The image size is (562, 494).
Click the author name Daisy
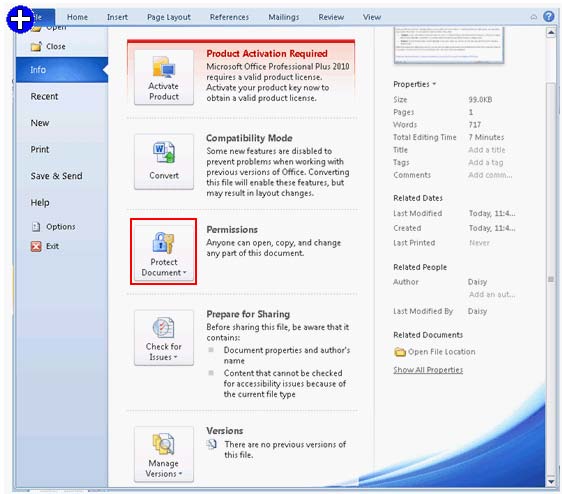click(477, 282)
